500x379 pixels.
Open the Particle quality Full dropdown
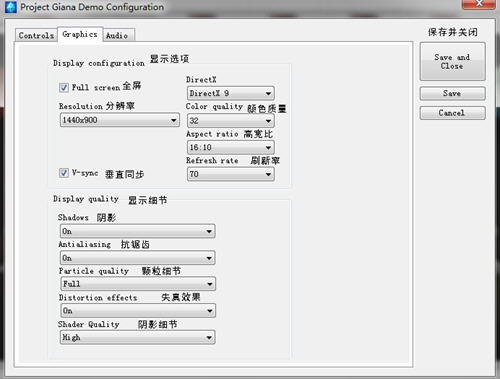pyautogui.click(x=138, y=284)
